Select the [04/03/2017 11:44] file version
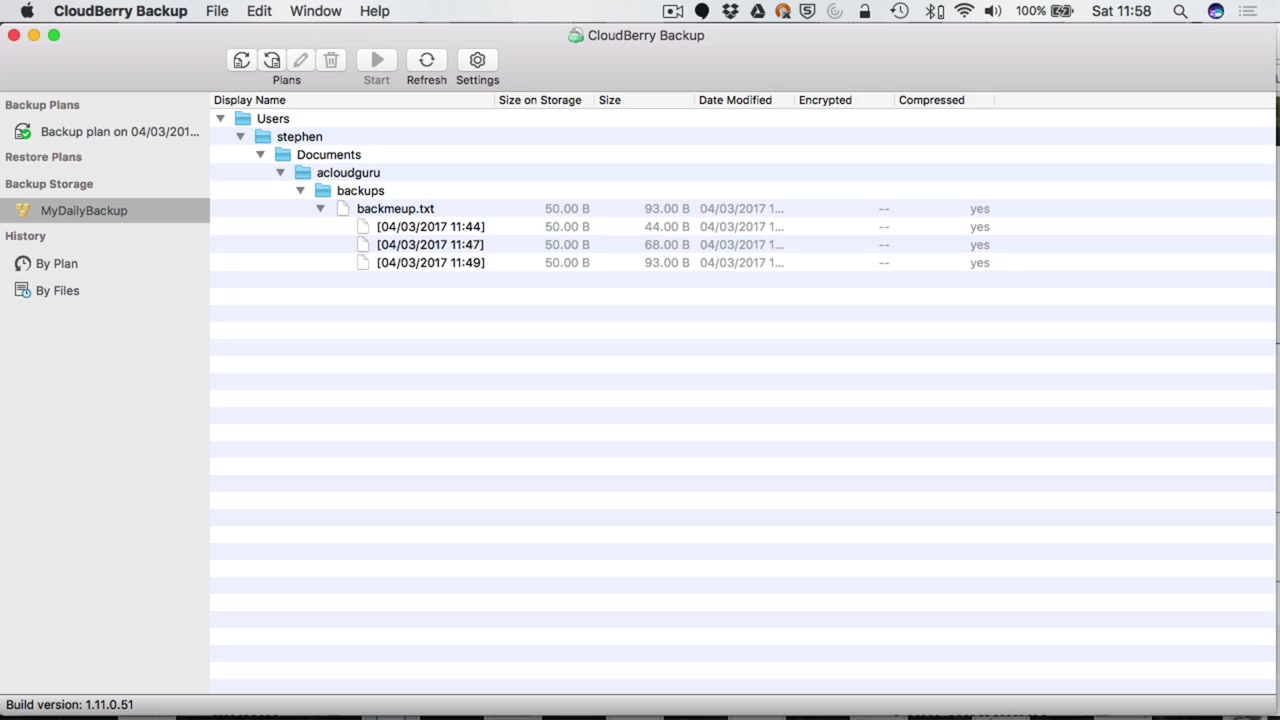1280x720 pixels. [431, 226]
